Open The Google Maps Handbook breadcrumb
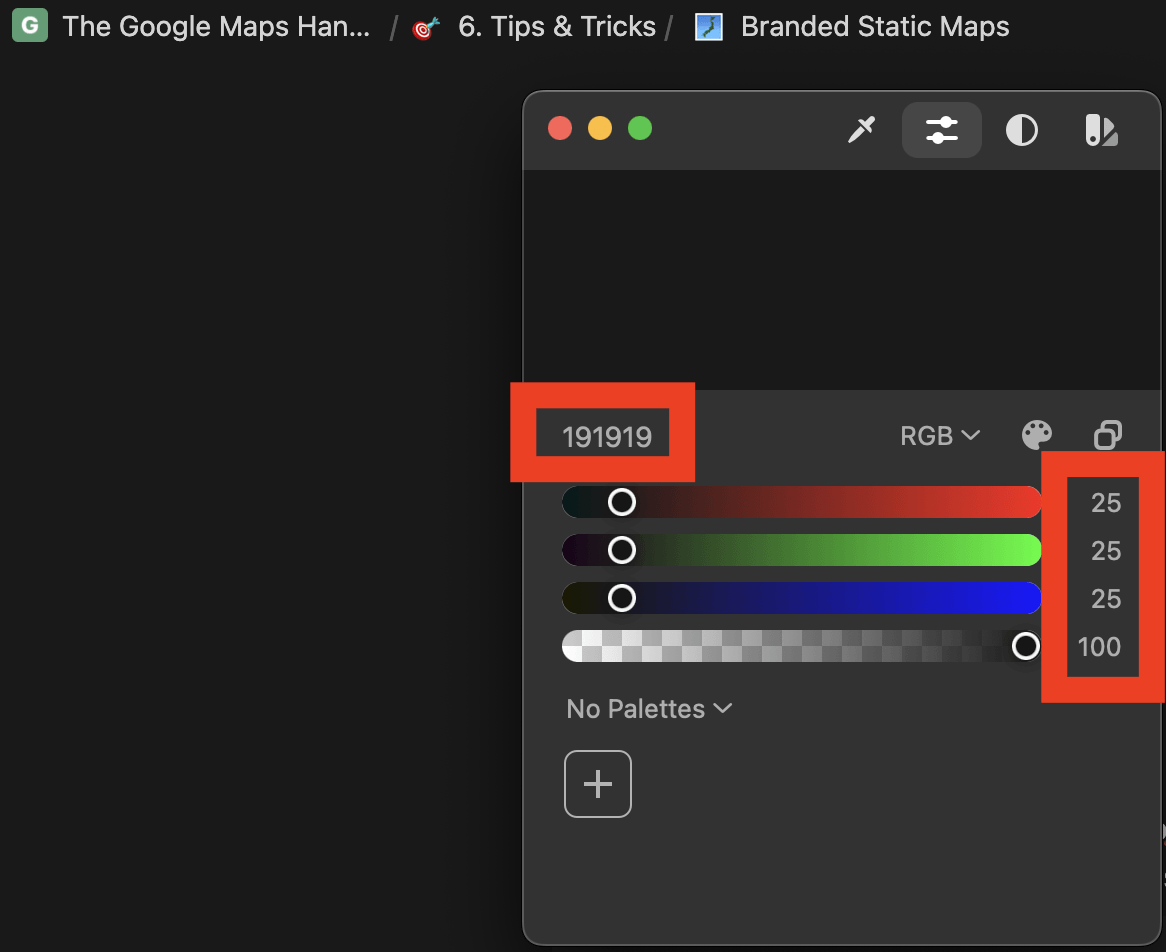 click(x=216, y=27)
